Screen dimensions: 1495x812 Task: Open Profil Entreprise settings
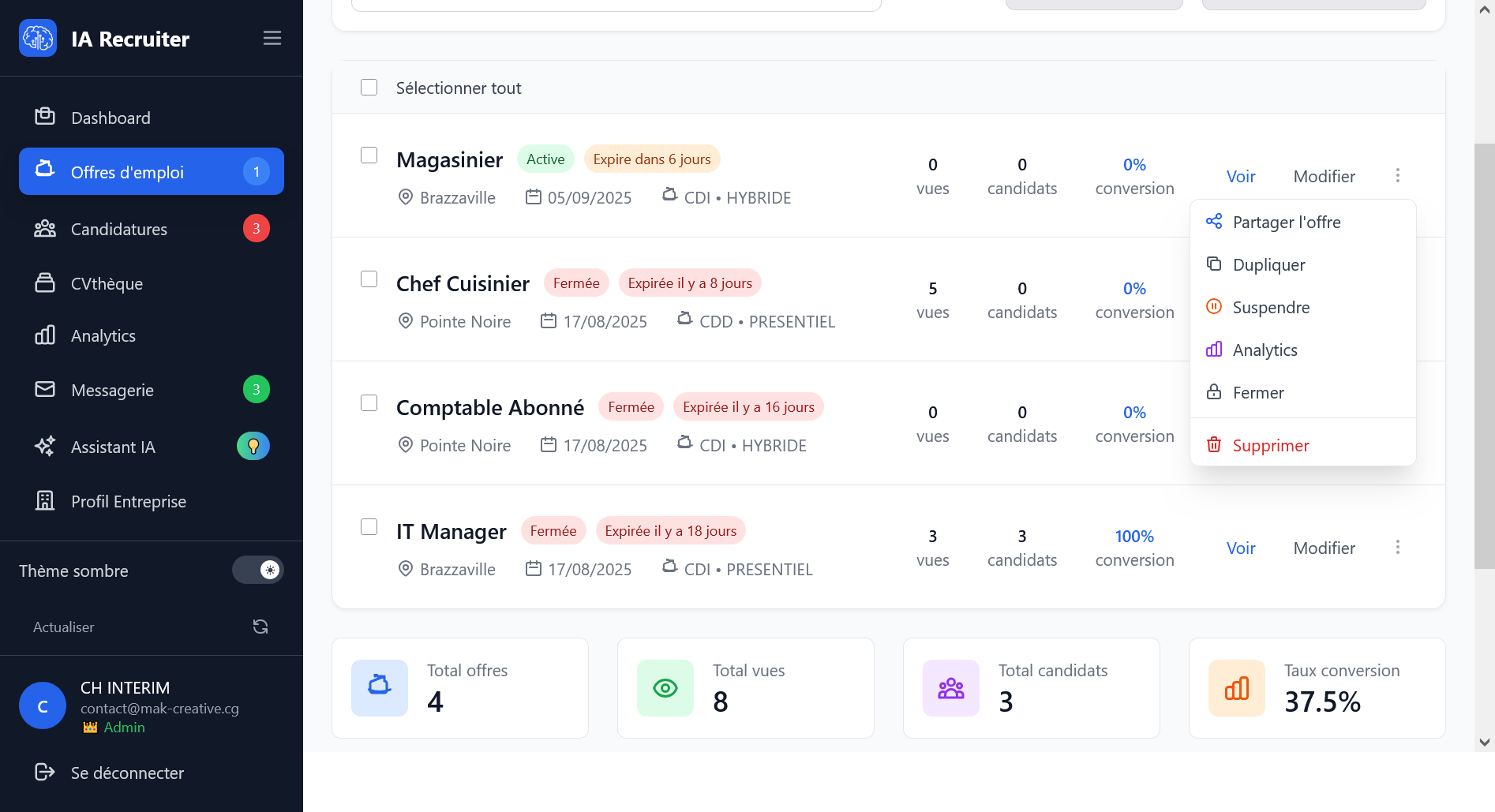click(x=128, y=501)
